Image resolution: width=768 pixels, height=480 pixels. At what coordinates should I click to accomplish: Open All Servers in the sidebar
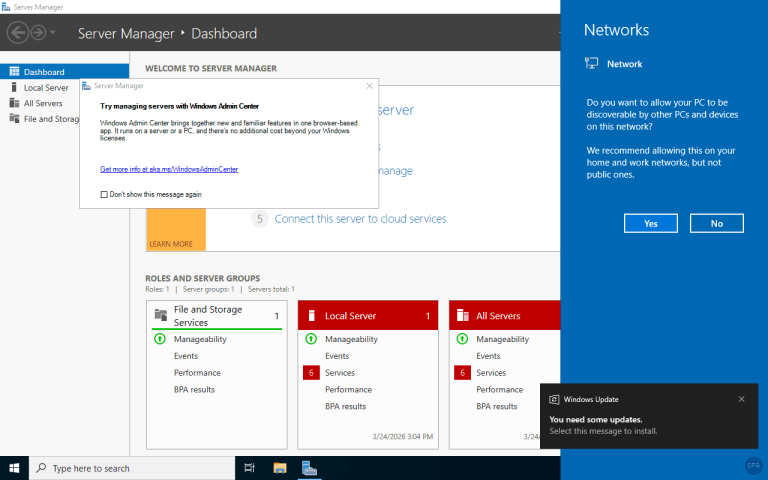pyautogui.click(x=43, y=103)
